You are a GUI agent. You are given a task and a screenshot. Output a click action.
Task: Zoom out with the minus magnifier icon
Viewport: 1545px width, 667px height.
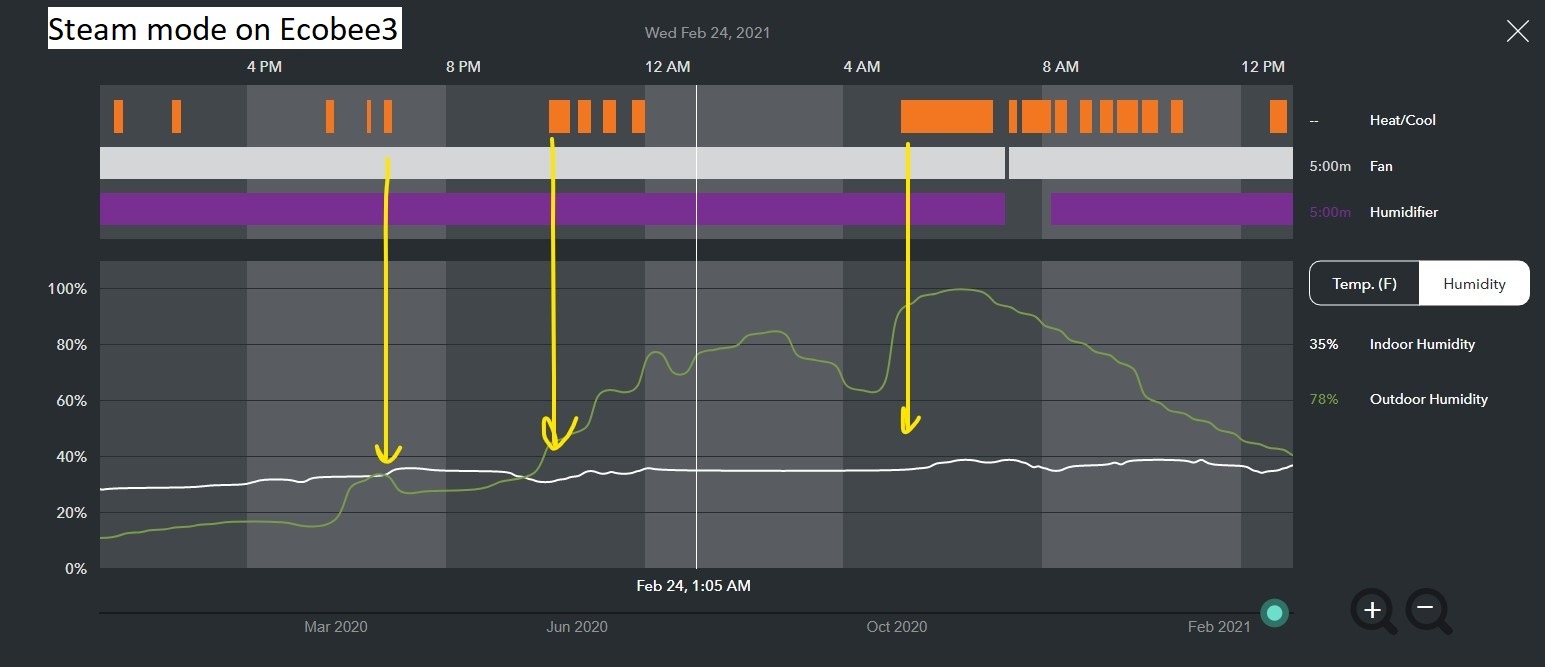(1428, 610)
